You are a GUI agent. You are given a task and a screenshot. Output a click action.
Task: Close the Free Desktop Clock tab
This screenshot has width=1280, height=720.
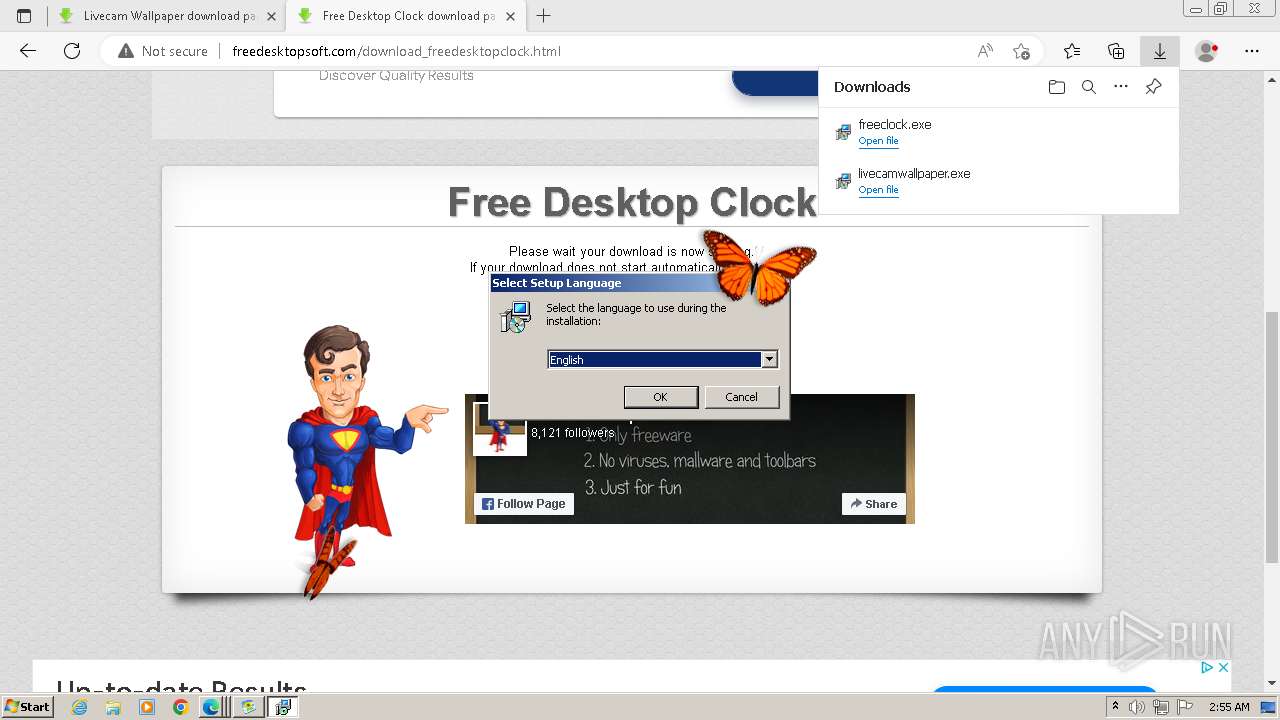pos(510,16)
